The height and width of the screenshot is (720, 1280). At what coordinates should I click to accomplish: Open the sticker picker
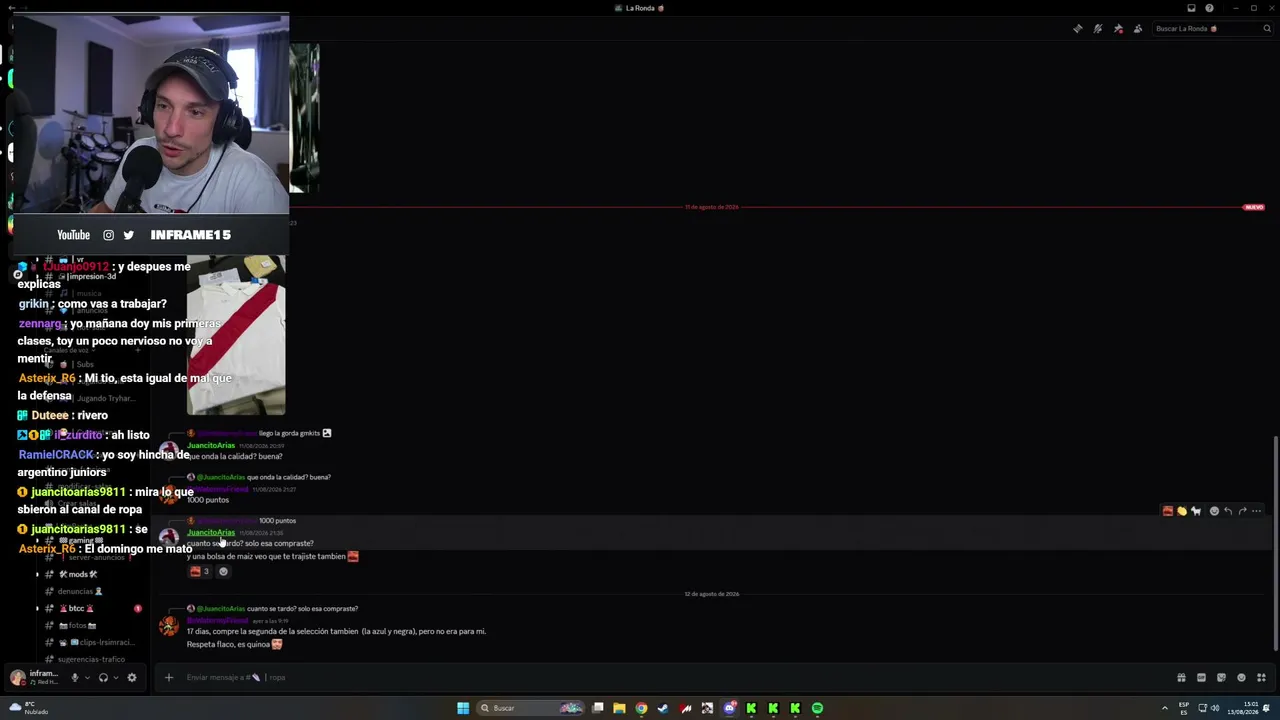pyautogui.click(x=1221, y=677)
